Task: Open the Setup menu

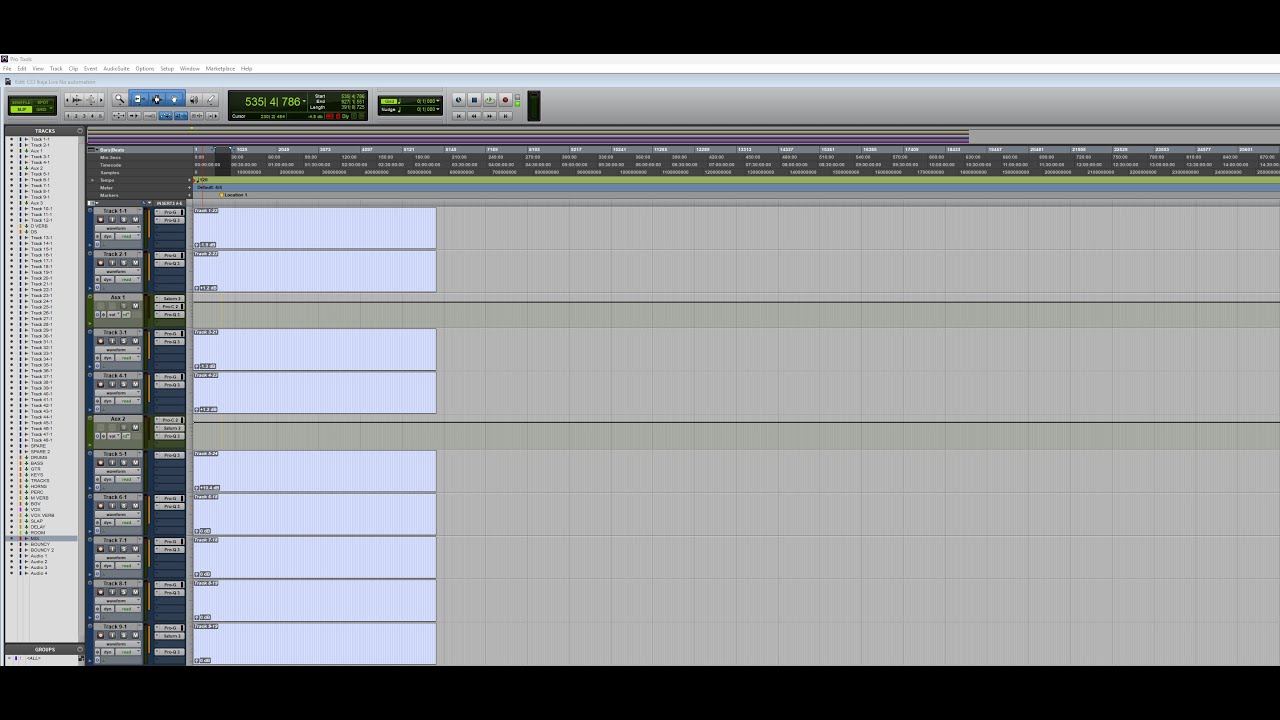Action: (x=167, y=69)
